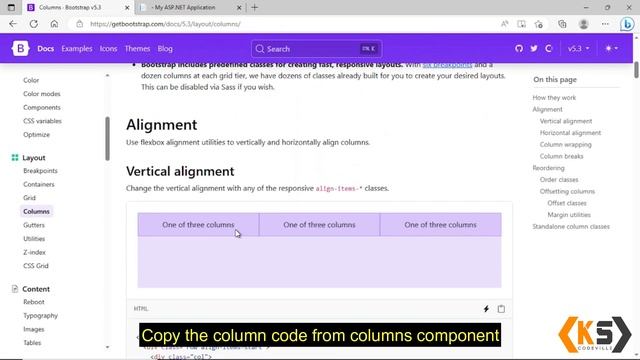Open example in StackBlitz lightning icon
Image resolution: width=640 pixels, height=360 pixels.
486,309
